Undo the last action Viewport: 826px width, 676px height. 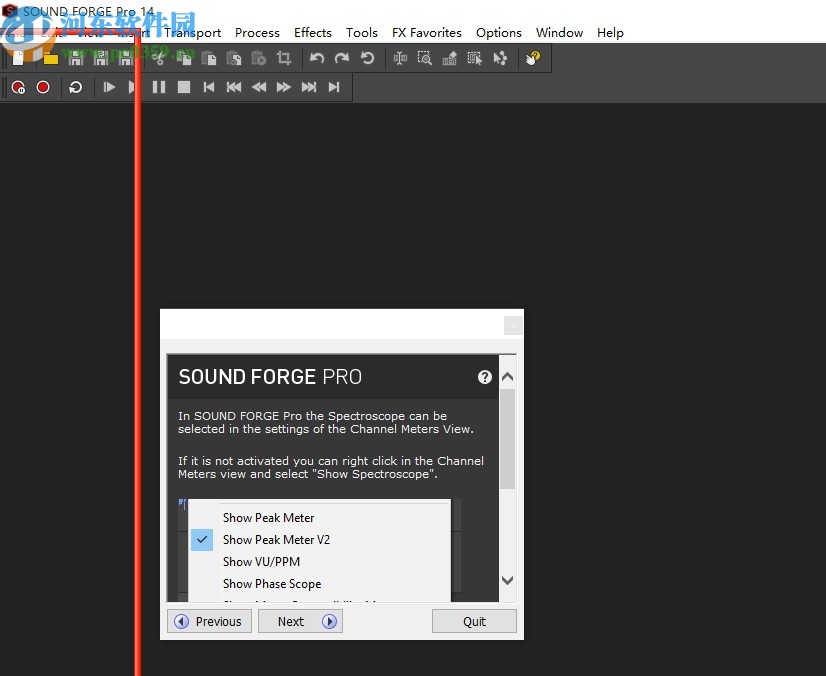(x=317, y=58)
